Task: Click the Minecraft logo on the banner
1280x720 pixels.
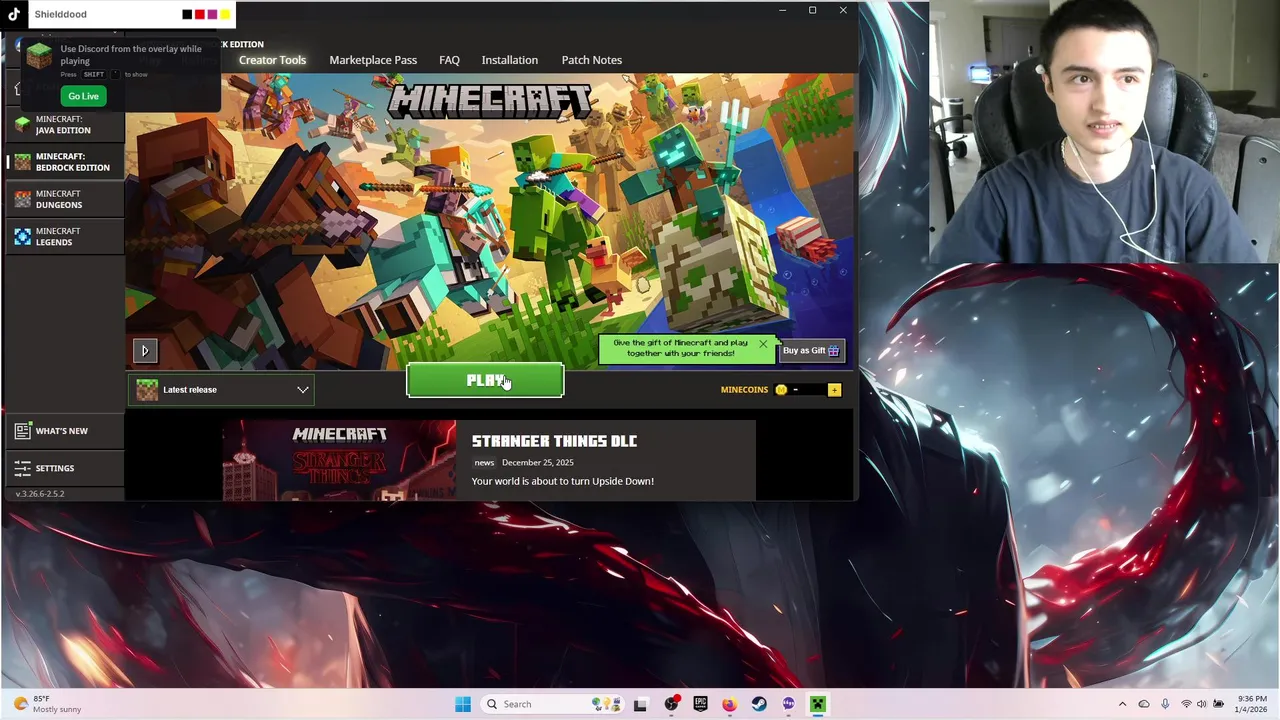Action: coord(490,101)
